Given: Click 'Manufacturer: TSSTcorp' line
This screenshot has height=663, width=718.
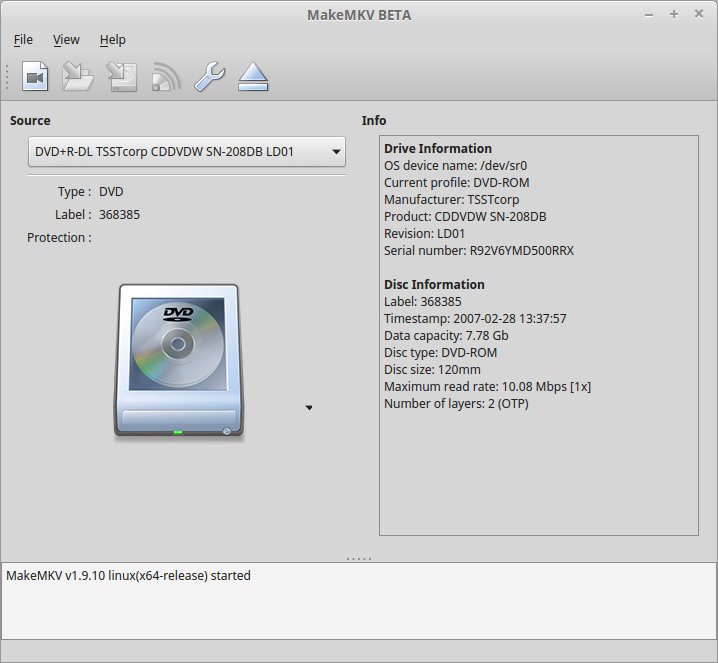Looking at the screenshot, I should [451, 200].
